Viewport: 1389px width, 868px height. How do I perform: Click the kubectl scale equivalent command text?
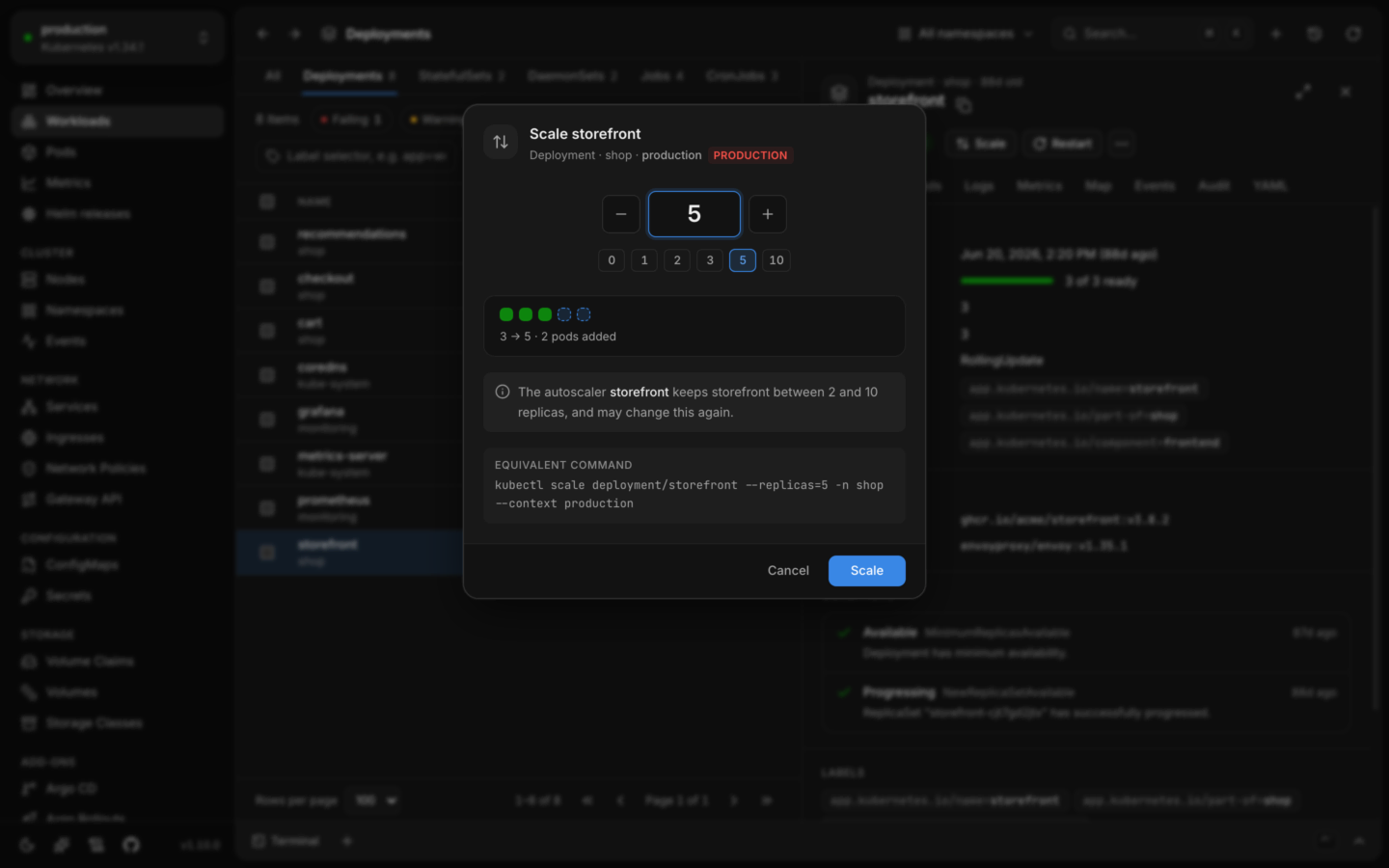(x=689, y=494)
